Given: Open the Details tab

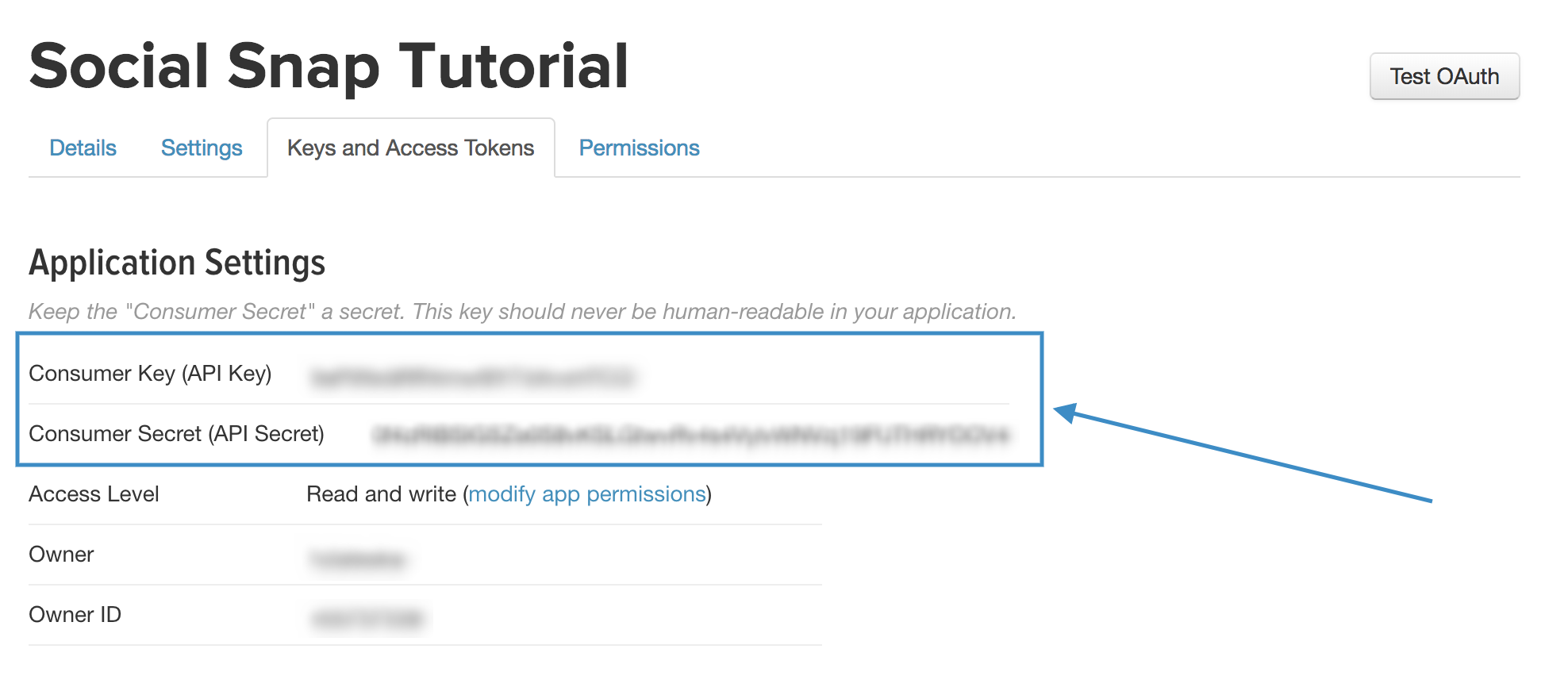Looking at the screenshot, I should (83, 148).
